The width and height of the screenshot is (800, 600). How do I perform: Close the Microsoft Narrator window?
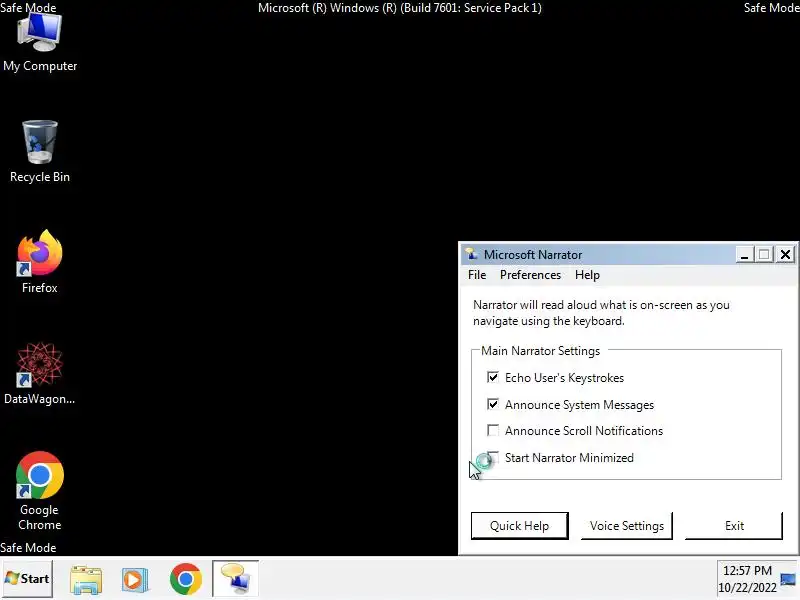coord(786,254)
